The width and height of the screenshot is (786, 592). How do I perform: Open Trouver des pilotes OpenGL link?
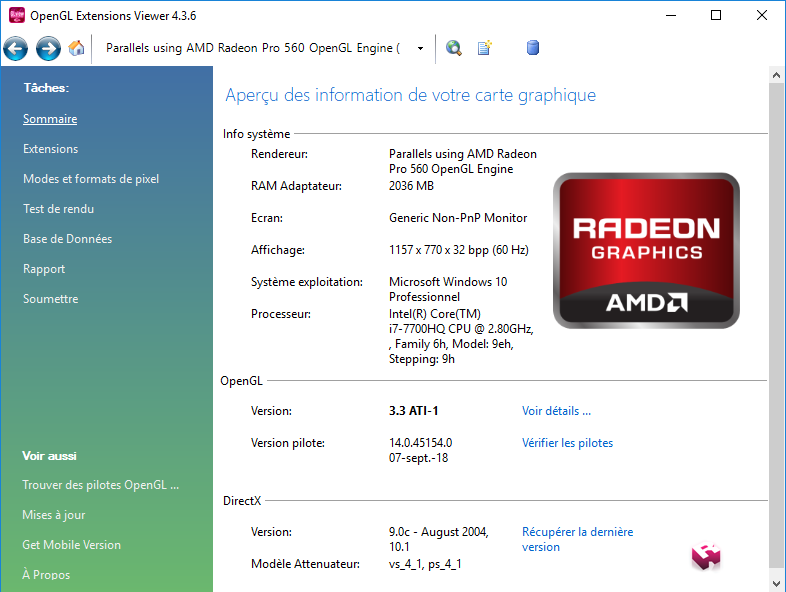tap(100, 485)
